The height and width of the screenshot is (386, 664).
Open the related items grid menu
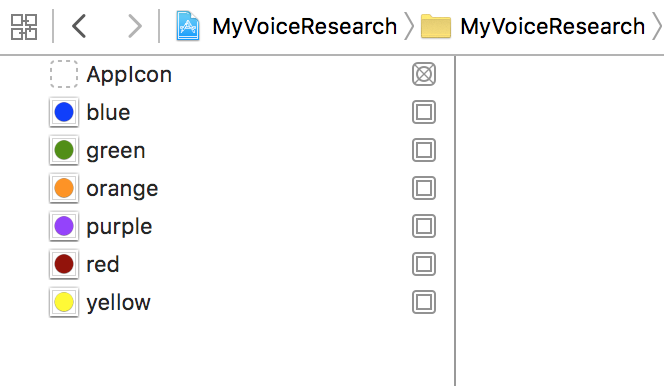[24, 27]
